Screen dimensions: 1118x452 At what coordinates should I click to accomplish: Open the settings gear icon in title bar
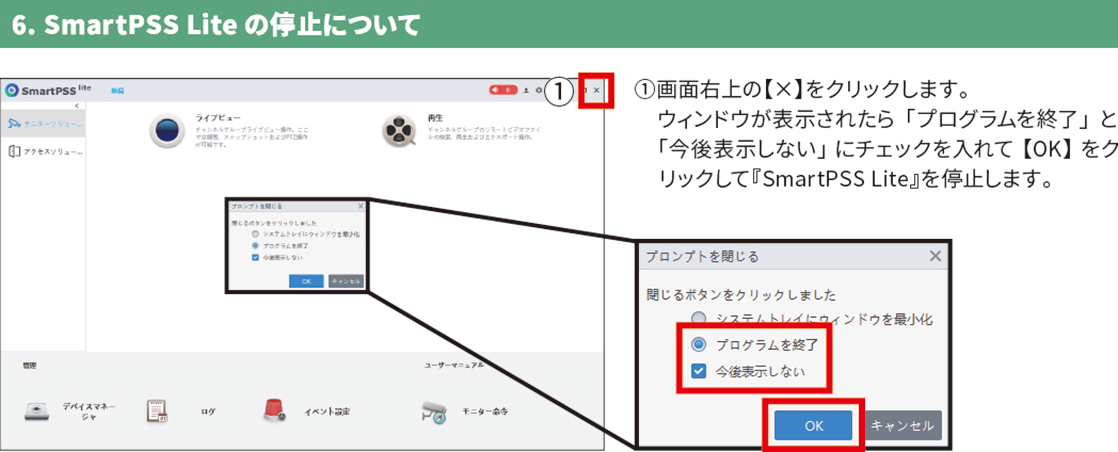[538, 91]
